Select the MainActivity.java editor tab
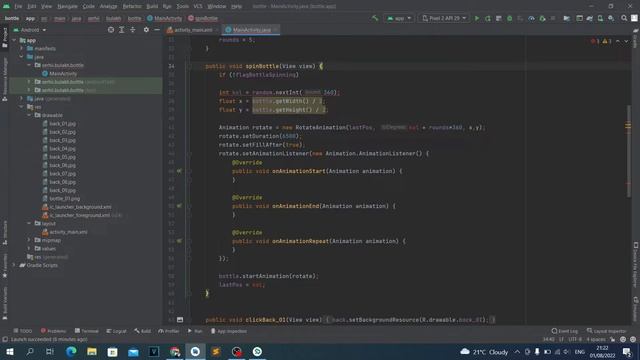 tap(251, 30)
